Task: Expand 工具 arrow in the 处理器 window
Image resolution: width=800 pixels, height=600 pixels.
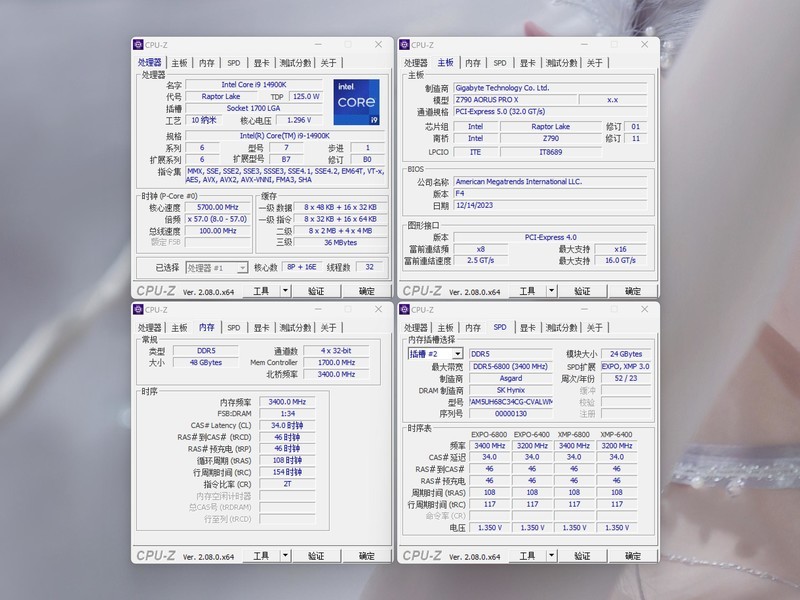Action: [x=285, y=291]
